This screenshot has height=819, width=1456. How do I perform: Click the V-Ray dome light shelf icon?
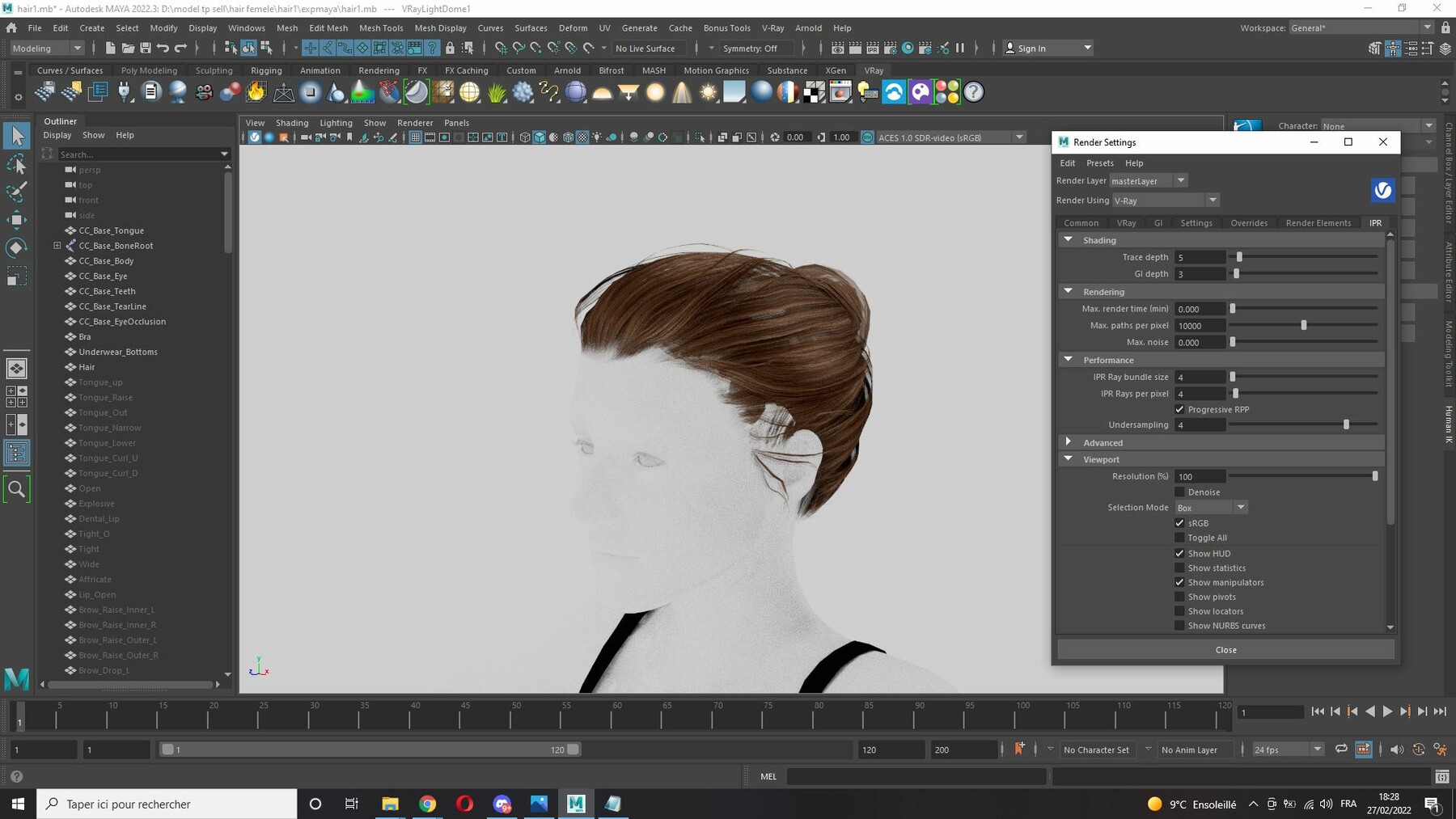(x=602, y=92)
